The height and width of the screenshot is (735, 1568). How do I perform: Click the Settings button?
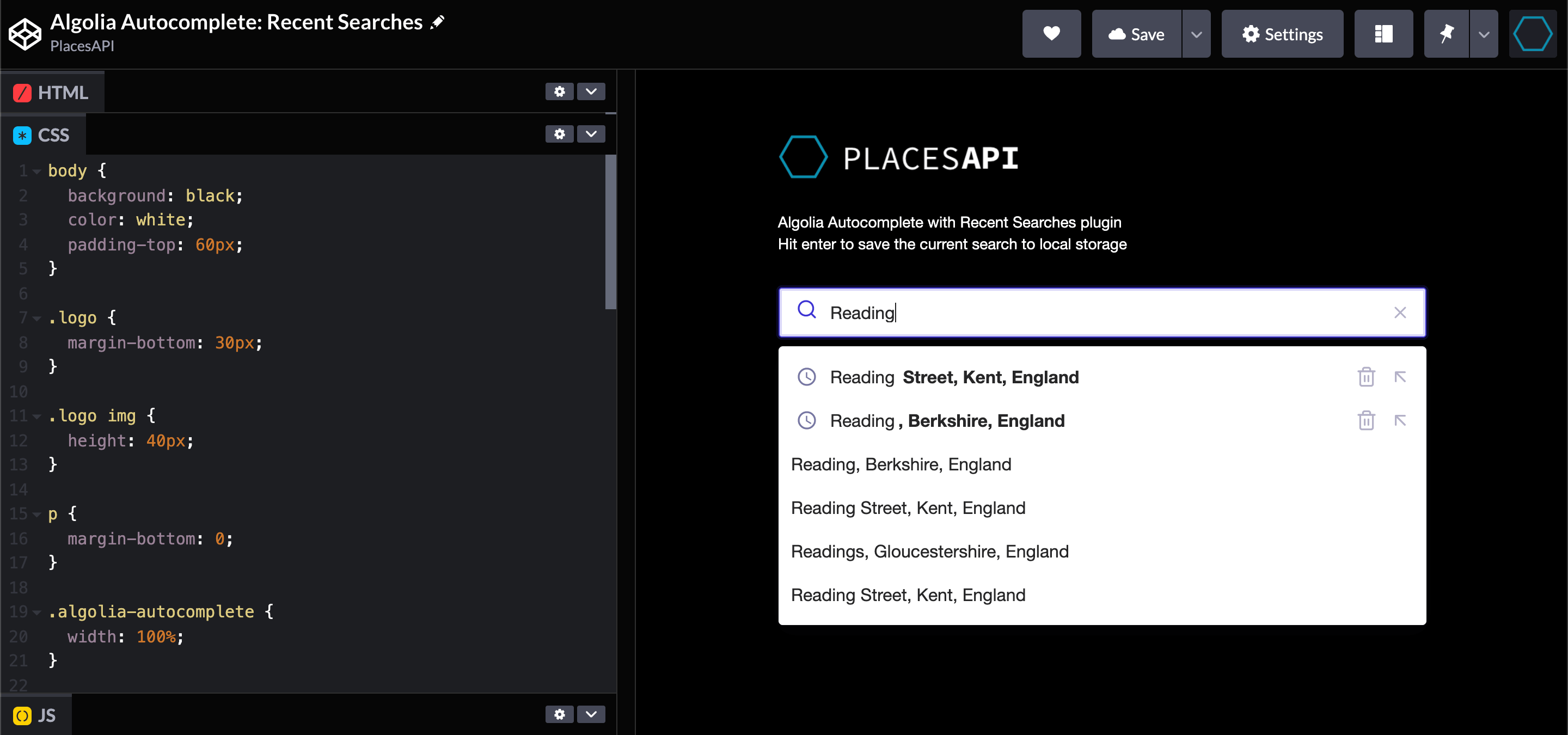(1282, 34)
